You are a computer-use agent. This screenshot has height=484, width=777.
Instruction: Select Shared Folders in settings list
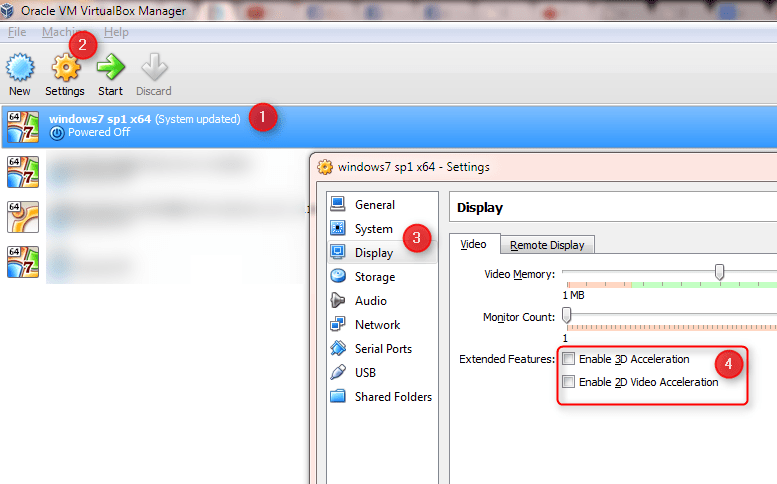393,397
